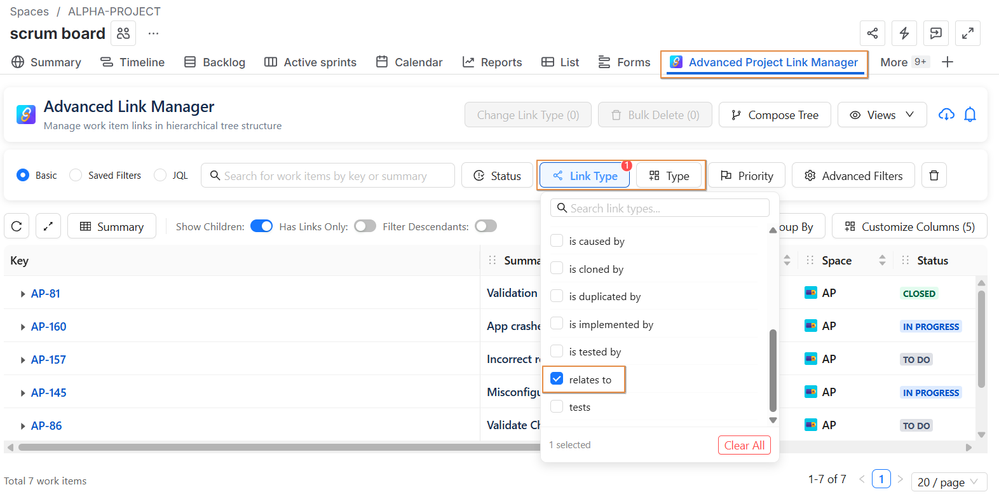Screen dimensions: 999x503
Task: Enter full screen with the expand arrows icon
Action: (968, 33)
